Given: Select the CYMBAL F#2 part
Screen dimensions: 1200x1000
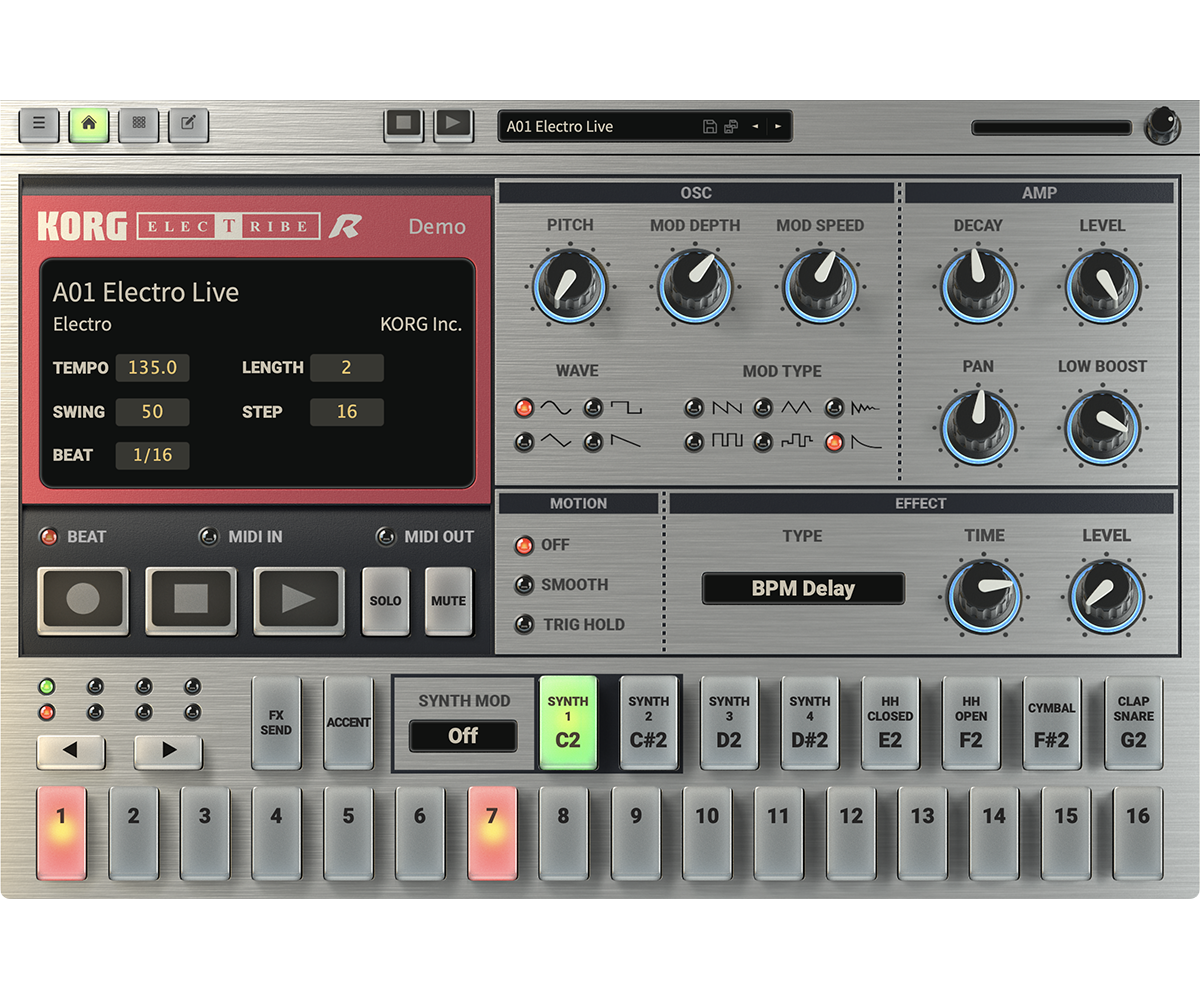Looking at the screenshot, I should 1052,722.
